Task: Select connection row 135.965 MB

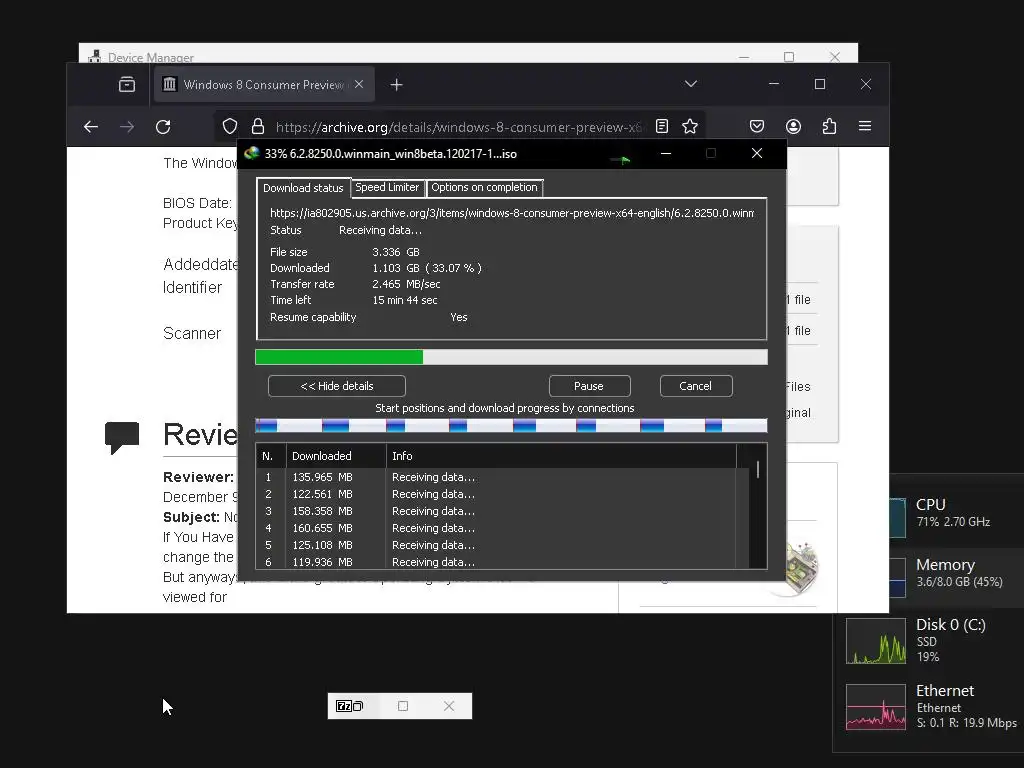Action: [x=503, y=477]
